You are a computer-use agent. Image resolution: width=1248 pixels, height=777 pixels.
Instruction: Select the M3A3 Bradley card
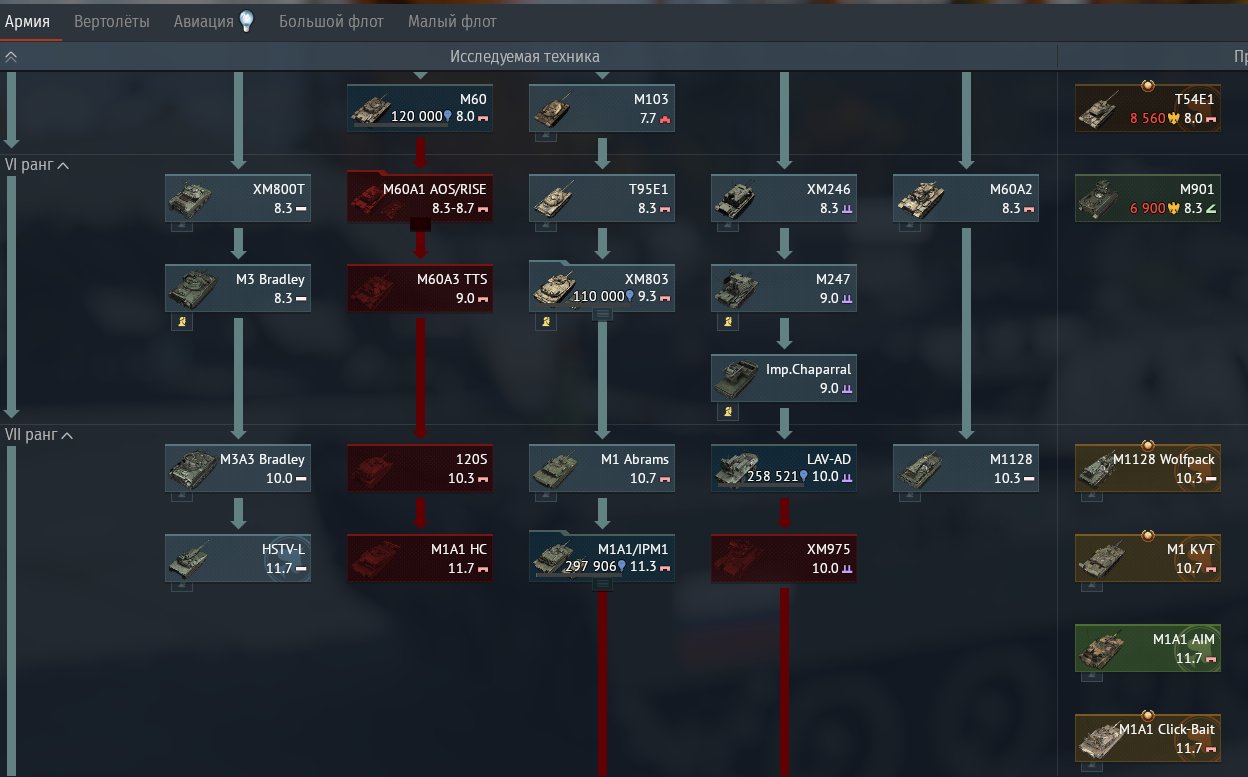point(238,467)
